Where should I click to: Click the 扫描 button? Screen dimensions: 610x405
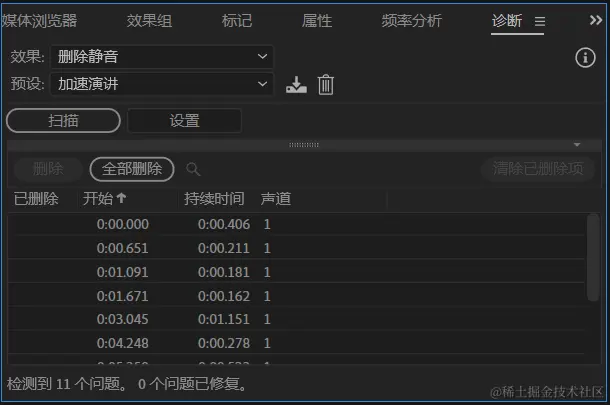63,121
